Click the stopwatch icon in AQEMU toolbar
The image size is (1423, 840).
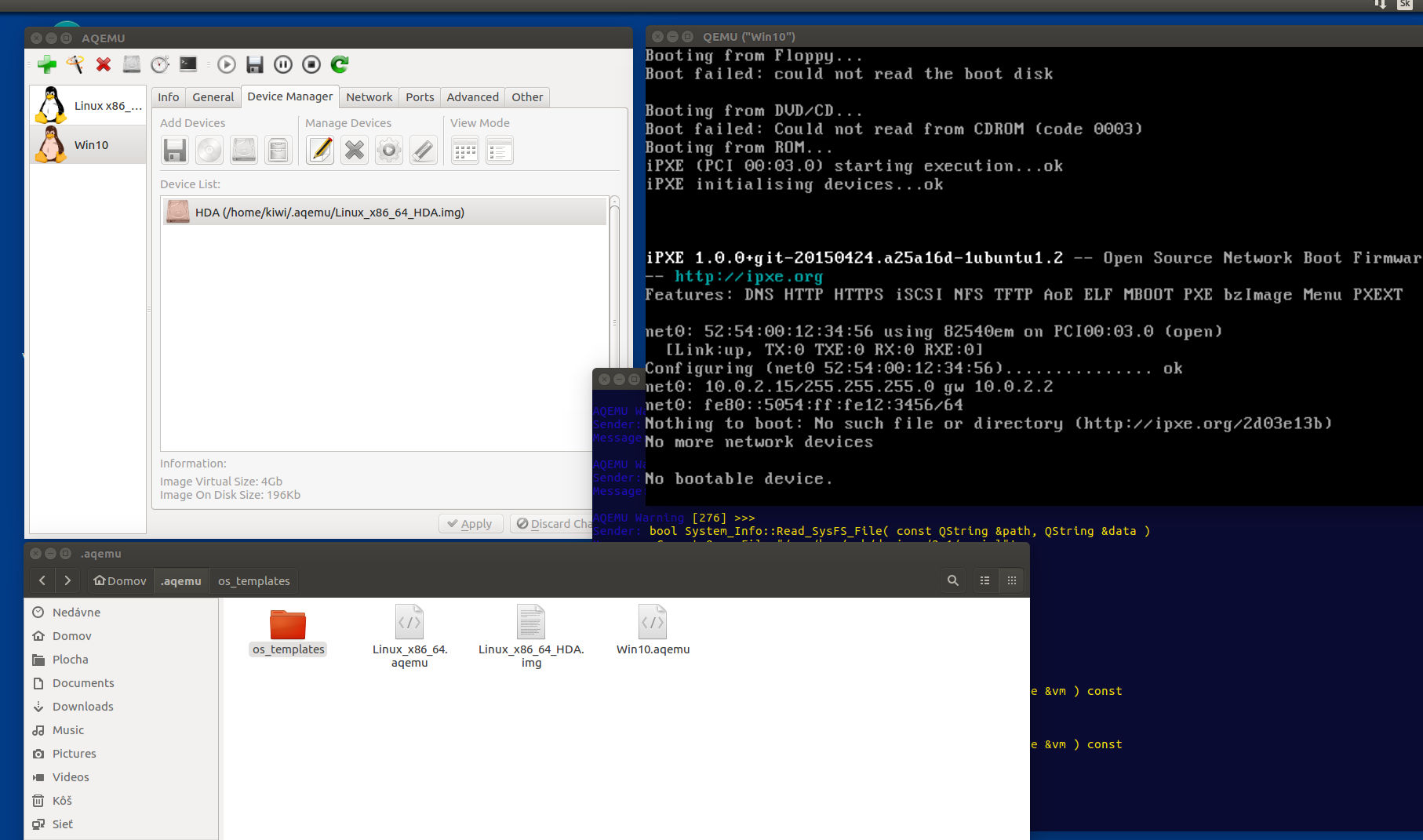(x=160, y=64)
